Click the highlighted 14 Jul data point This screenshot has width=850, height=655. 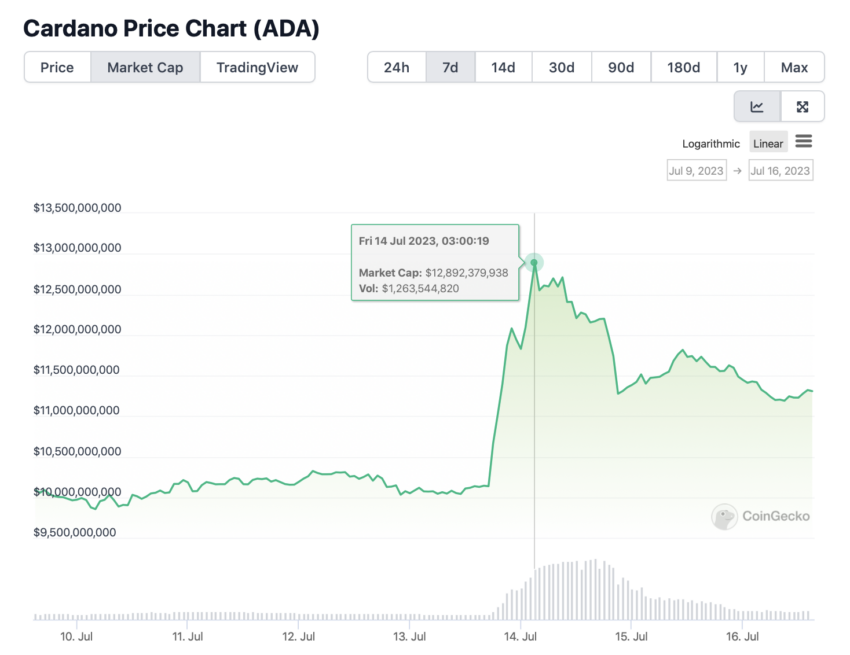click(x=534, y=262)
